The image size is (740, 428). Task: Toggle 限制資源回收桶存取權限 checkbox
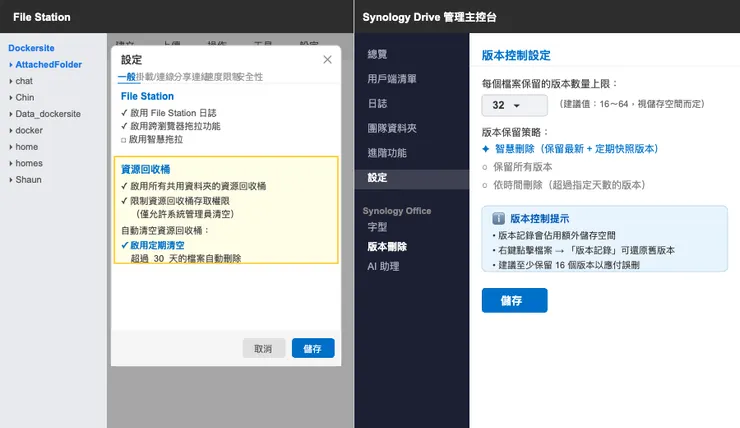pyautogui.click(x=124, y=201)
